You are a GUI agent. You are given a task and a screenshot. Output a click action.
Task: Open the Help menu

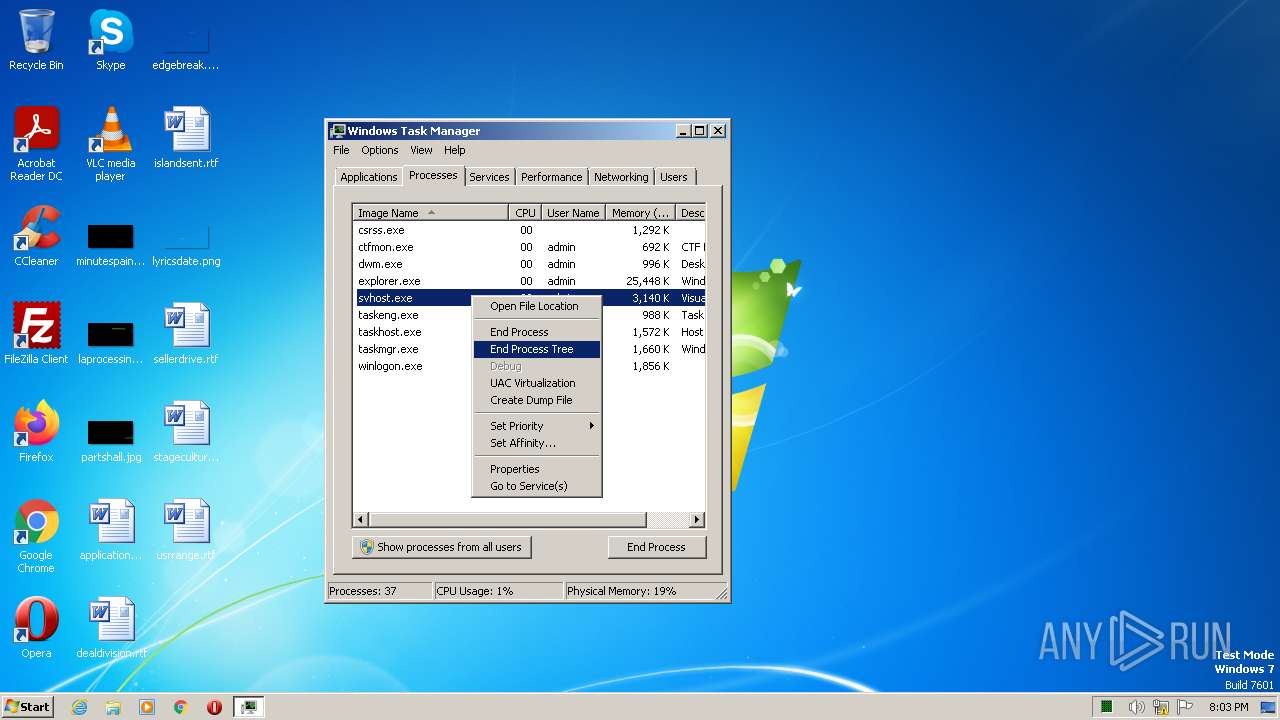[455, 150]
